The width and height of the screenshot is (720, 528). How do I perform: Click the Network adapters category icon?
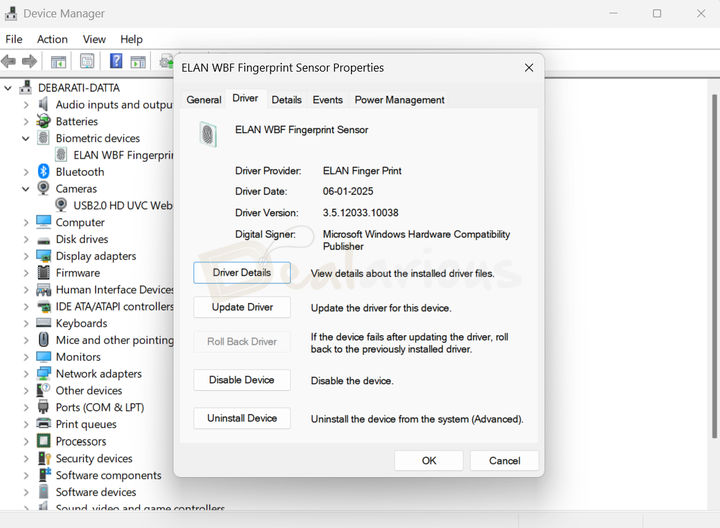pyautogui.click(x=44, y=373)
